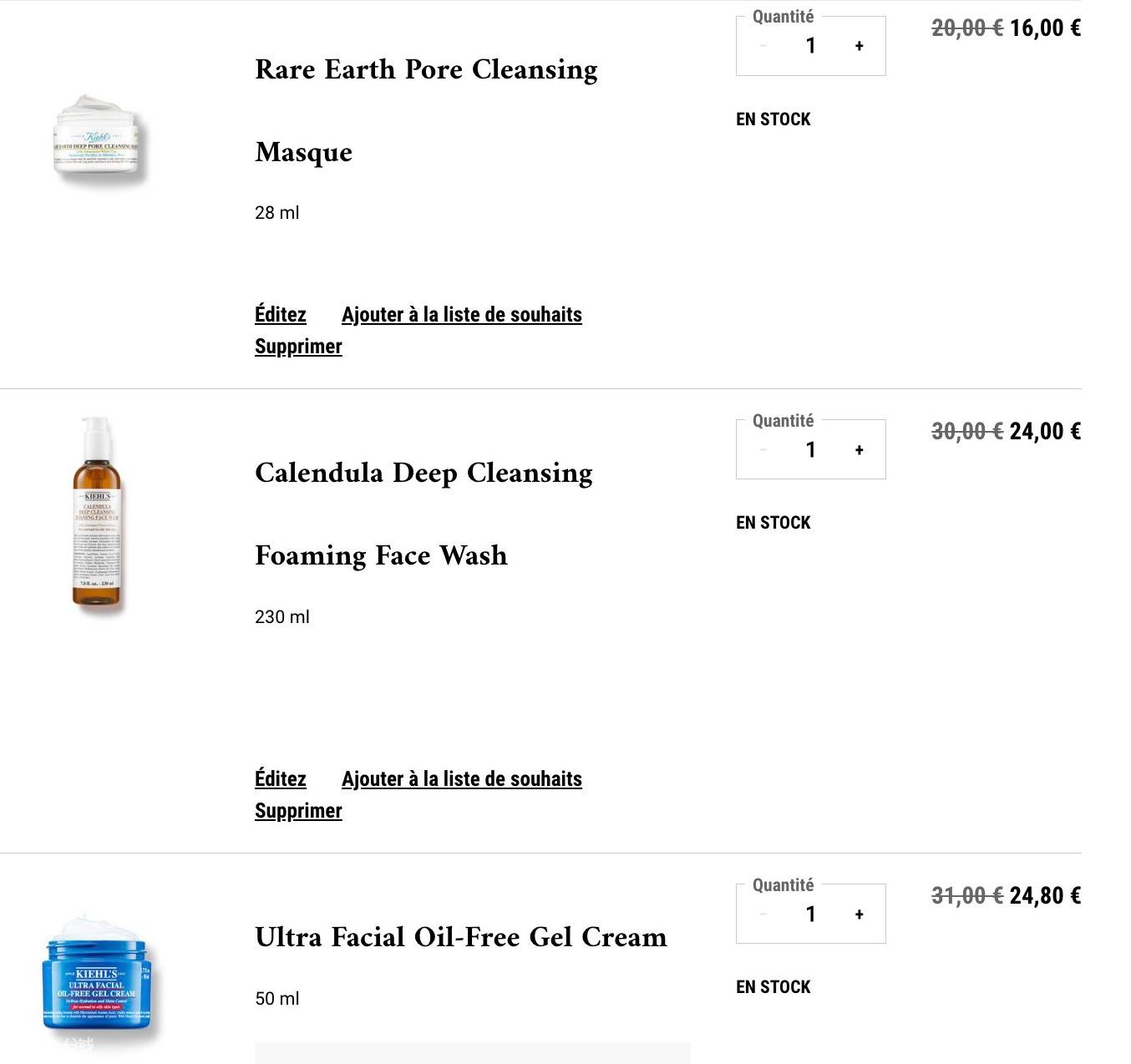Remove Rare Earth Pore Cleansing Masque from cart
The width and height of the screenshot is (1131, 1064).
click(298, 347)
